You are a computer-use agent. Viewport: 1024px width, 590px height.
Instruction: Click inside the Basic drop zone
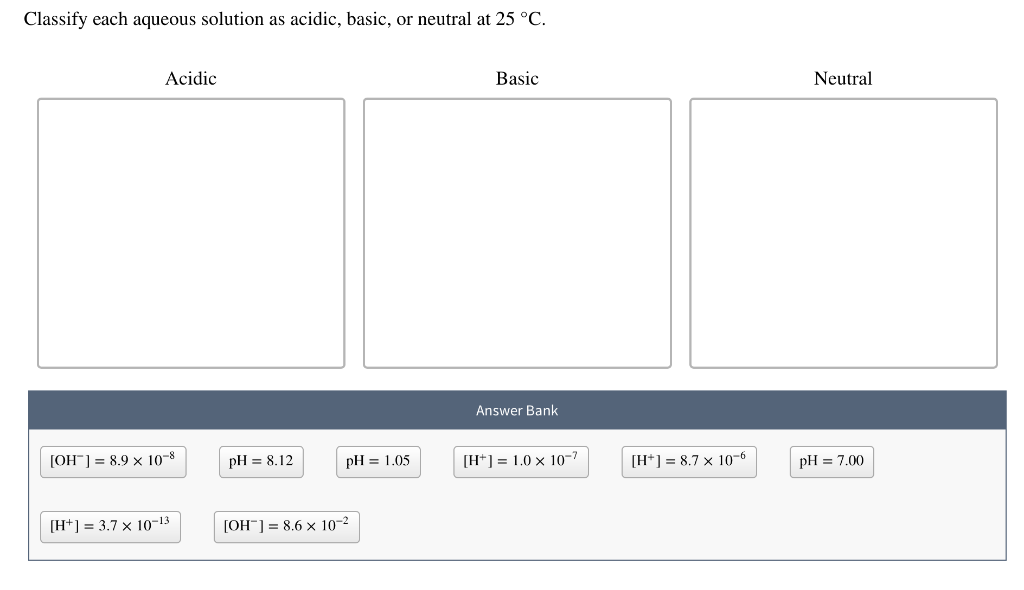point(517,232)
